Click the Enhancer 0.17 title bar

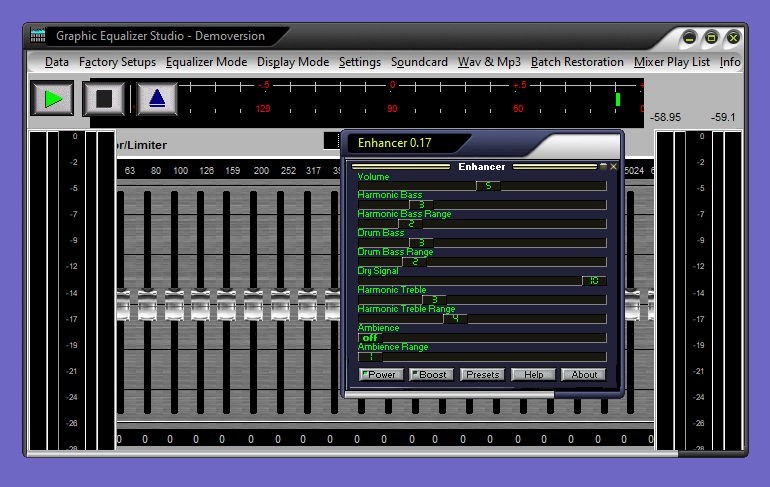point(408,143)
